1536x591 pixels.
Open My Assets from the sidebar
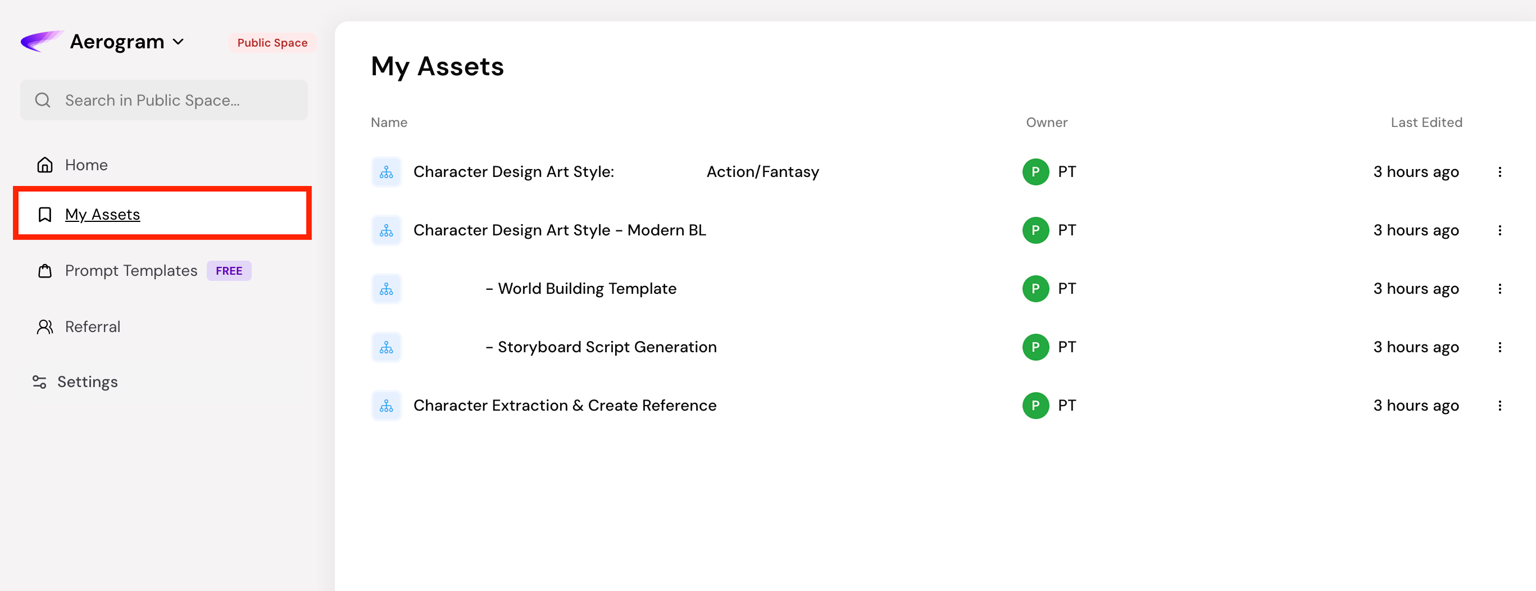point(102,214)
